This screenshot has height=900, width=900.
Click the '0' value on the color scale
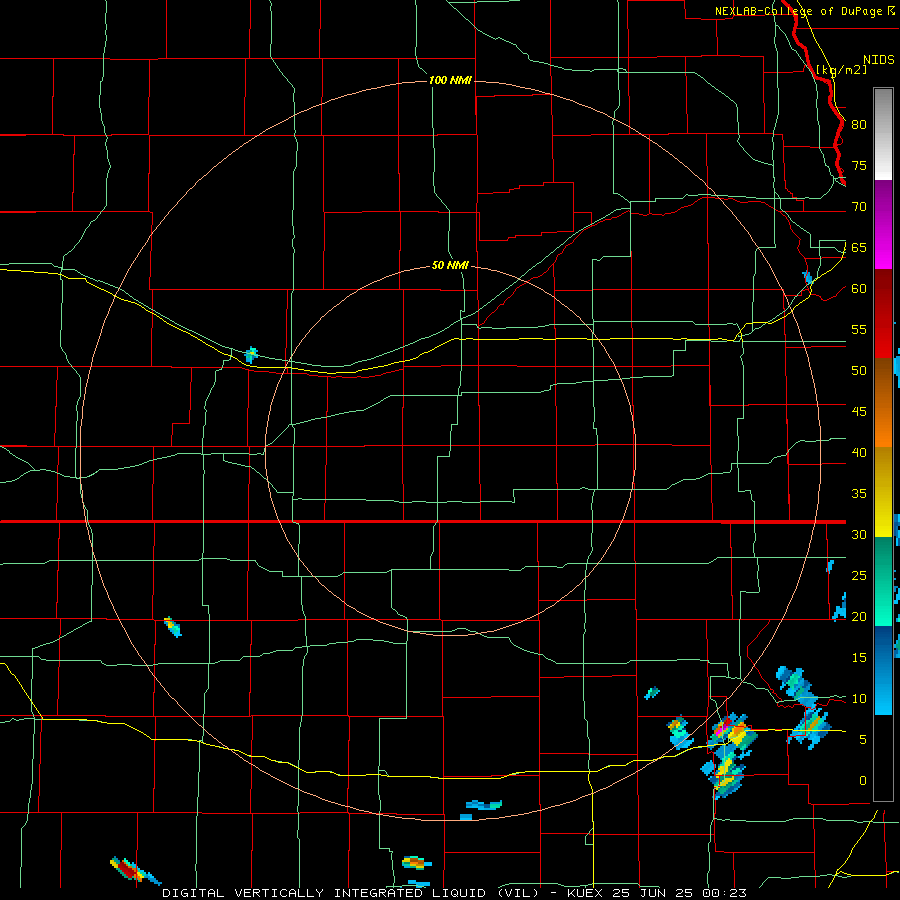[863, 781]
